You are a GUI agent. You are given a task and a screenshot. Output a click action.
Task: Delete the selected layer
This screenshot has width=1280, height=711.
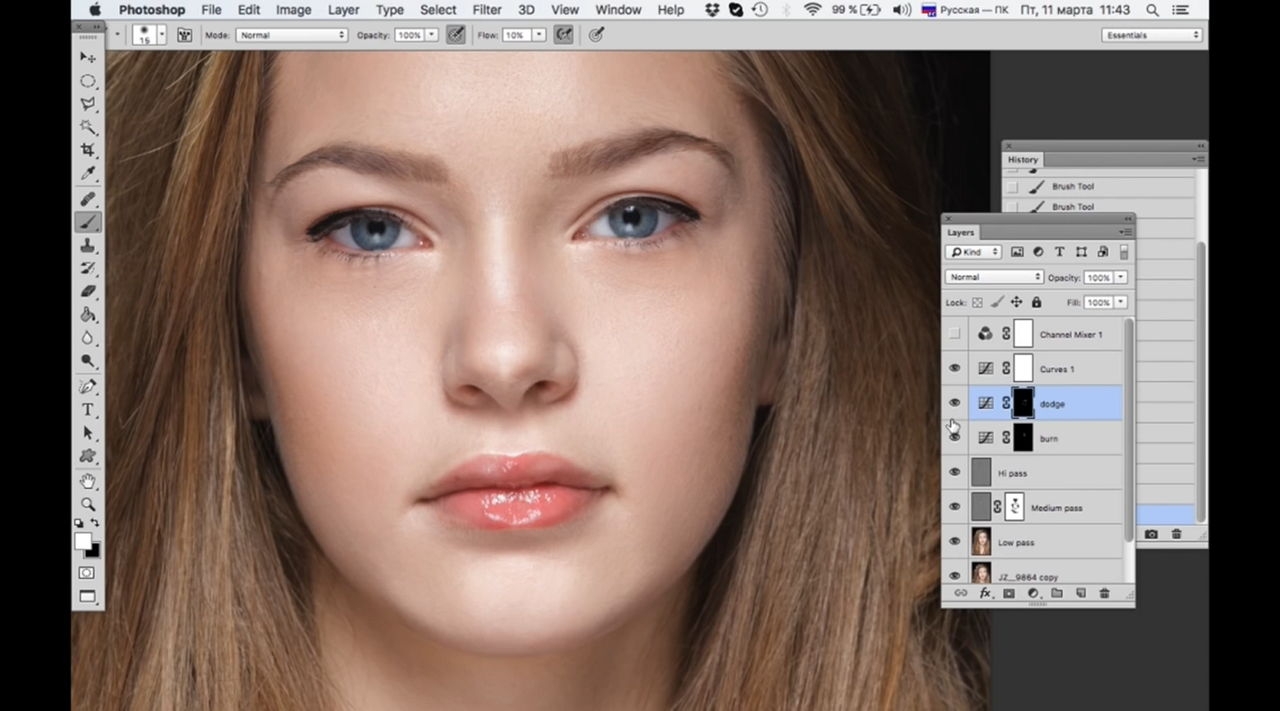point(1104,593)
